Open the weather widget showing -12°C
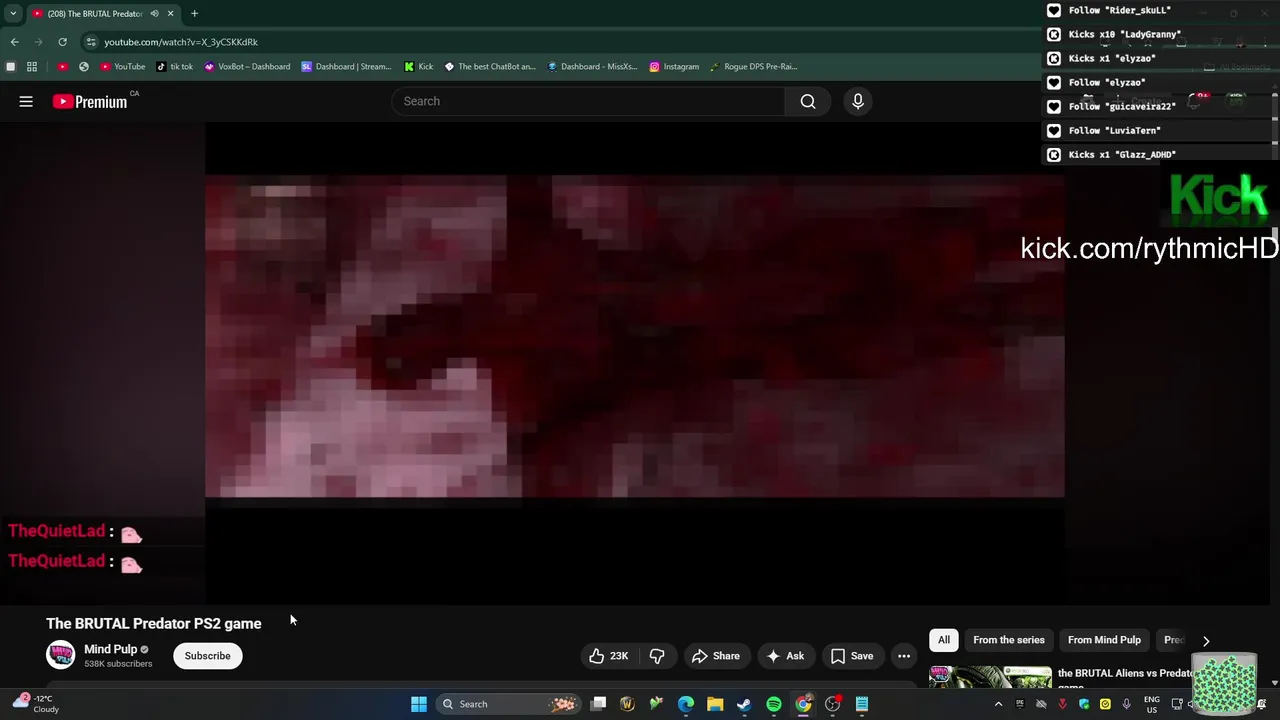This screenshot has width=1280, height=720. point(36,704)
